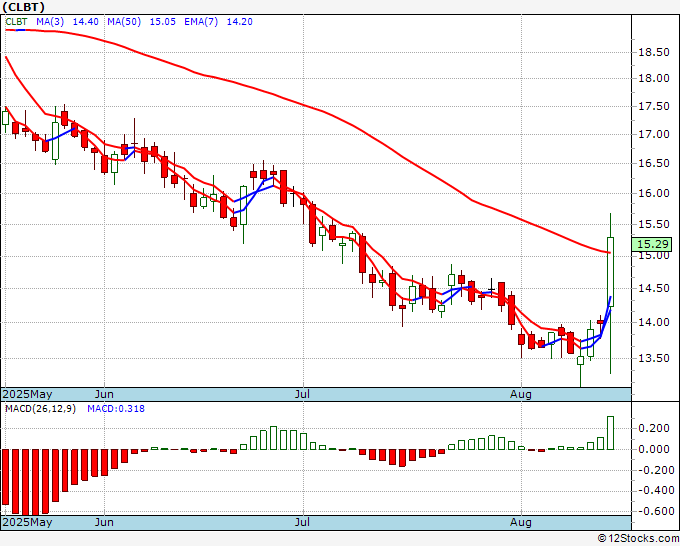Viewport: 680px width, 546px height.
Task: Click the 17.00 price axis label
Action: (x=654, y=134)
